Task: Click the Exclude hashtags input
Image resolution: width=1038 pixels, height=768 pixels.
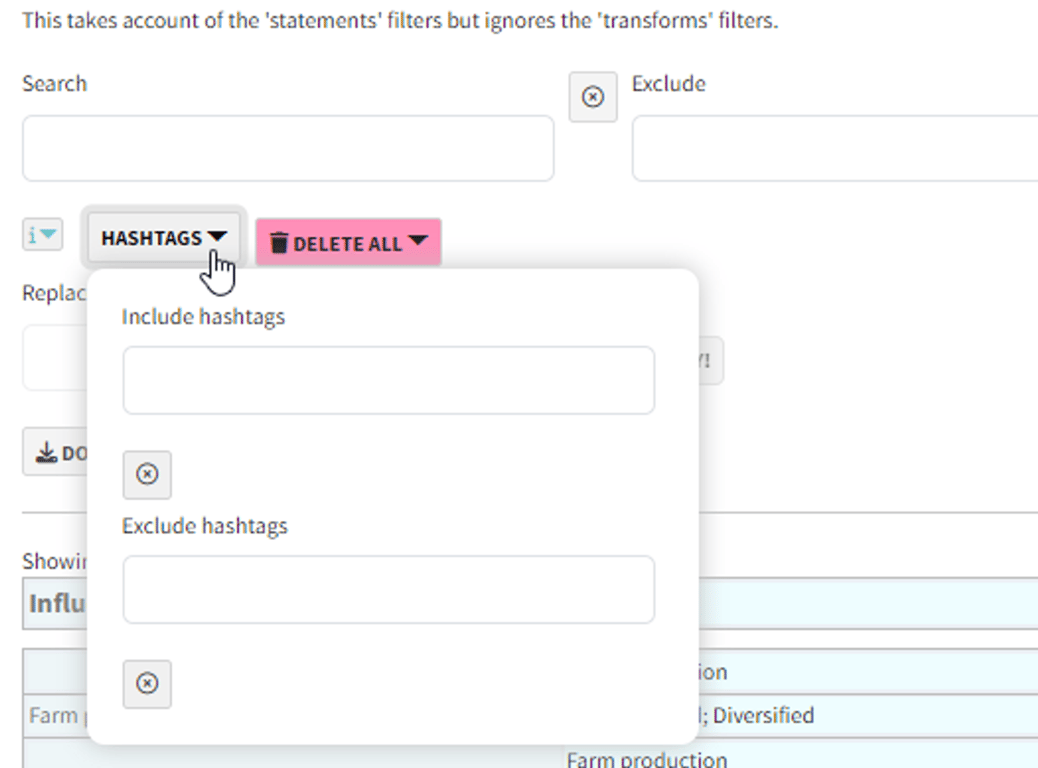Action: [x=388, y=589]
